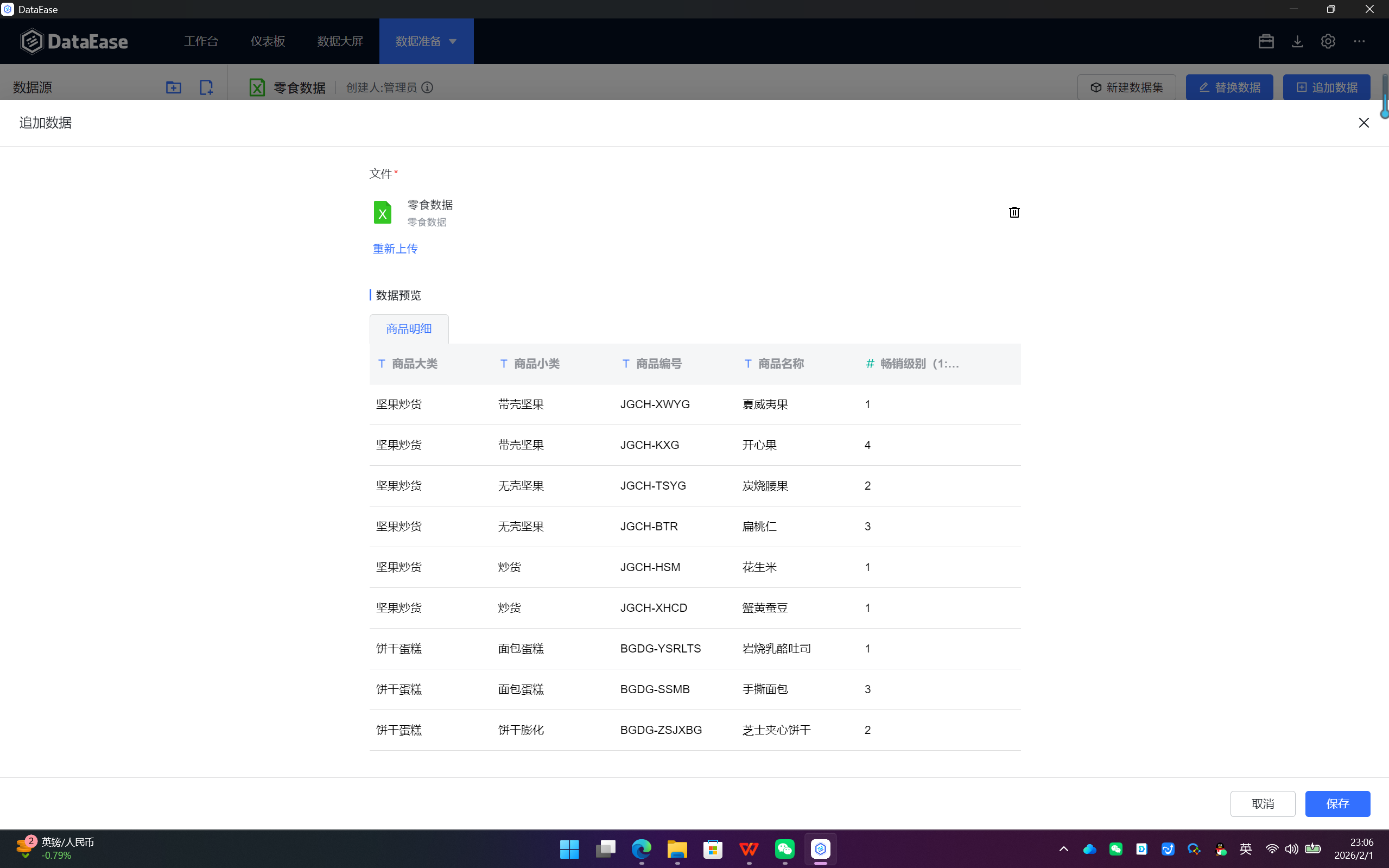The width and height of the screenshot is (1389, 868).
Task: Click the 取消 button
Action: [1262, 804]
